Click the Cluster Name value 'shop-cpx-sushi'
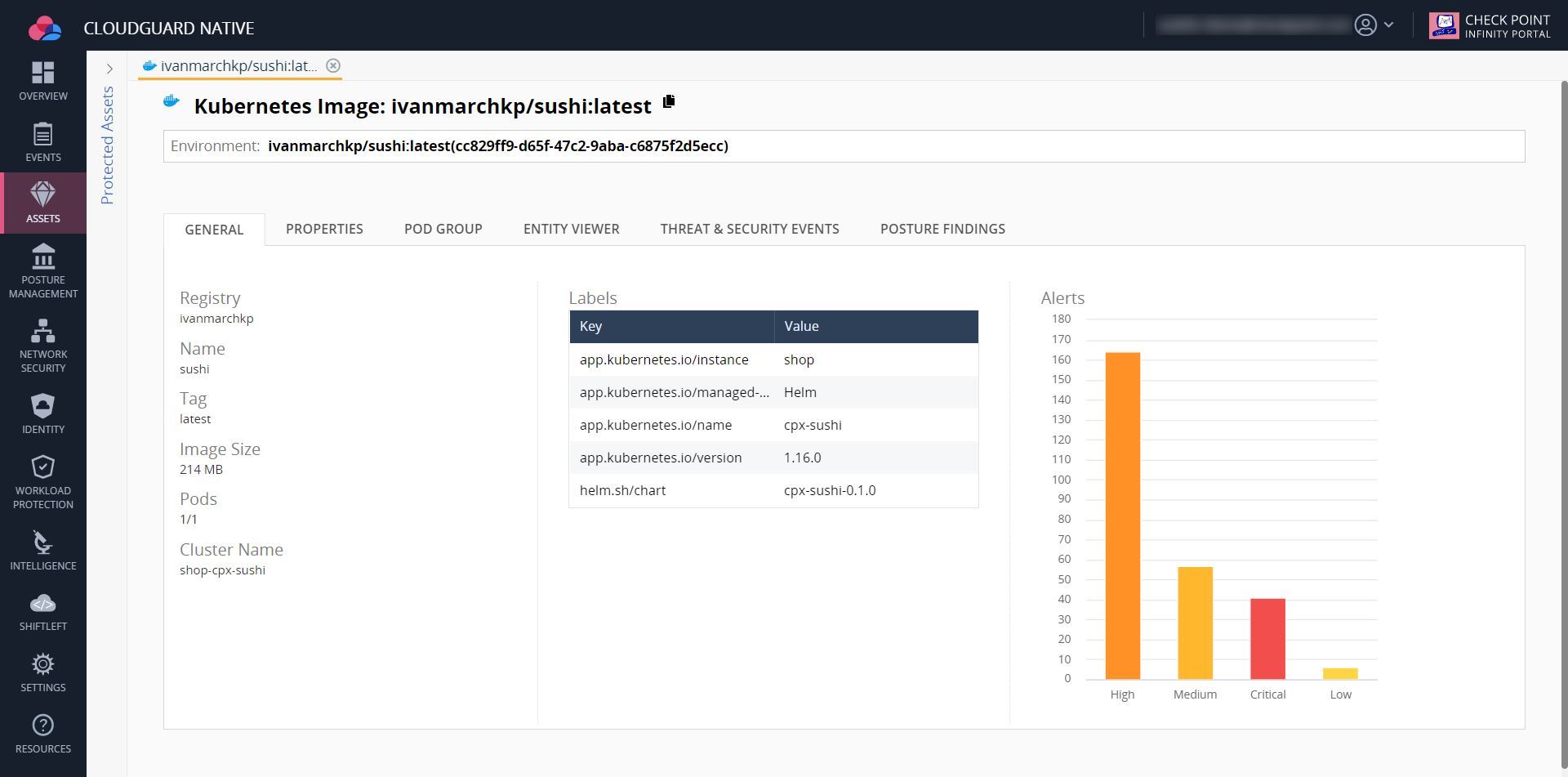This screenshot has height=777, width=1568. (222, 570)
